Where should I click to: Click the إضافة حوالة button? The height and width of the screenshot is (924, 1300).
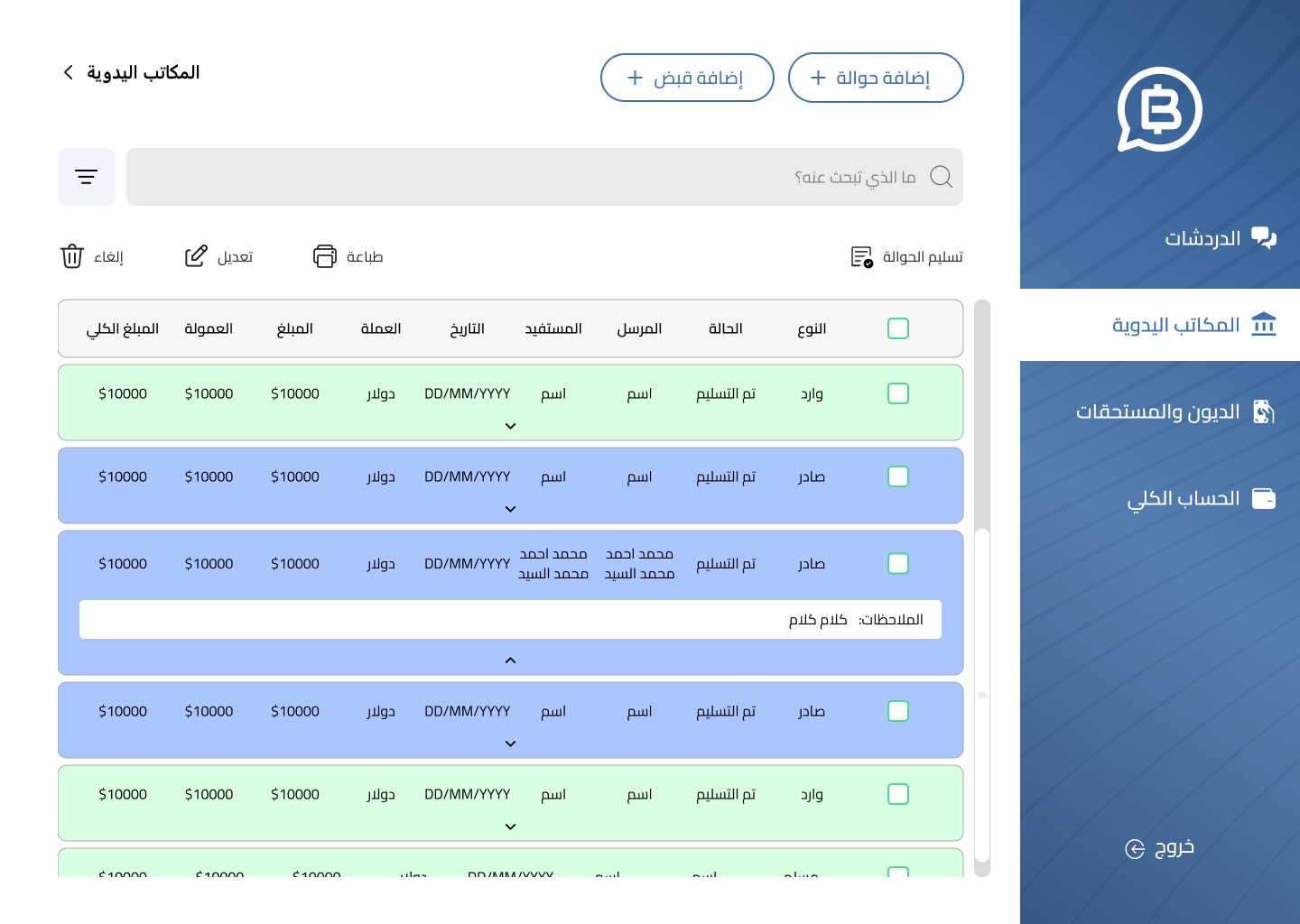pyautogui.click(x=876, y=78)
